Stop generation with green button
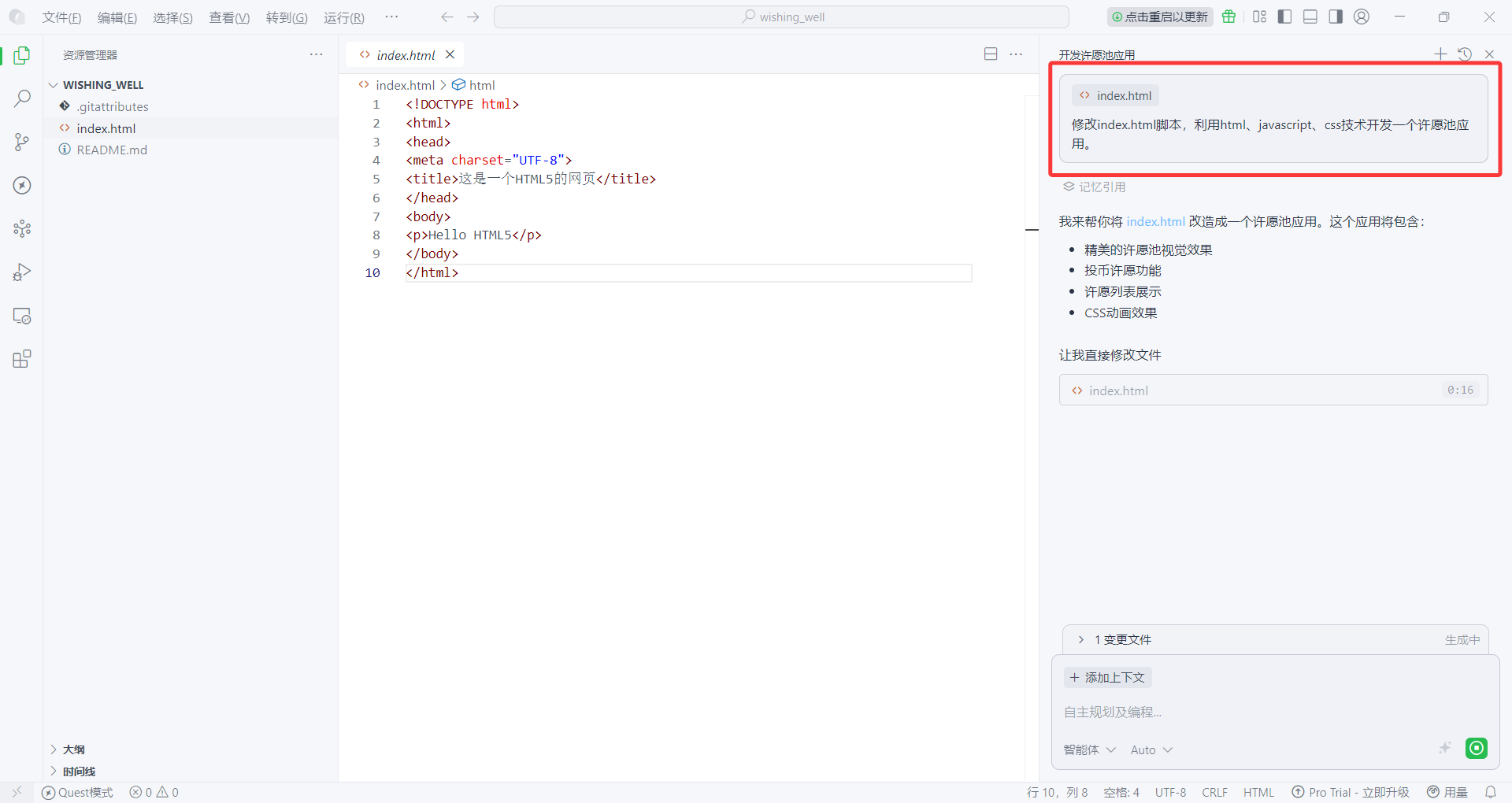This screenshot has height=803, width=1512. coord(1477,748)
